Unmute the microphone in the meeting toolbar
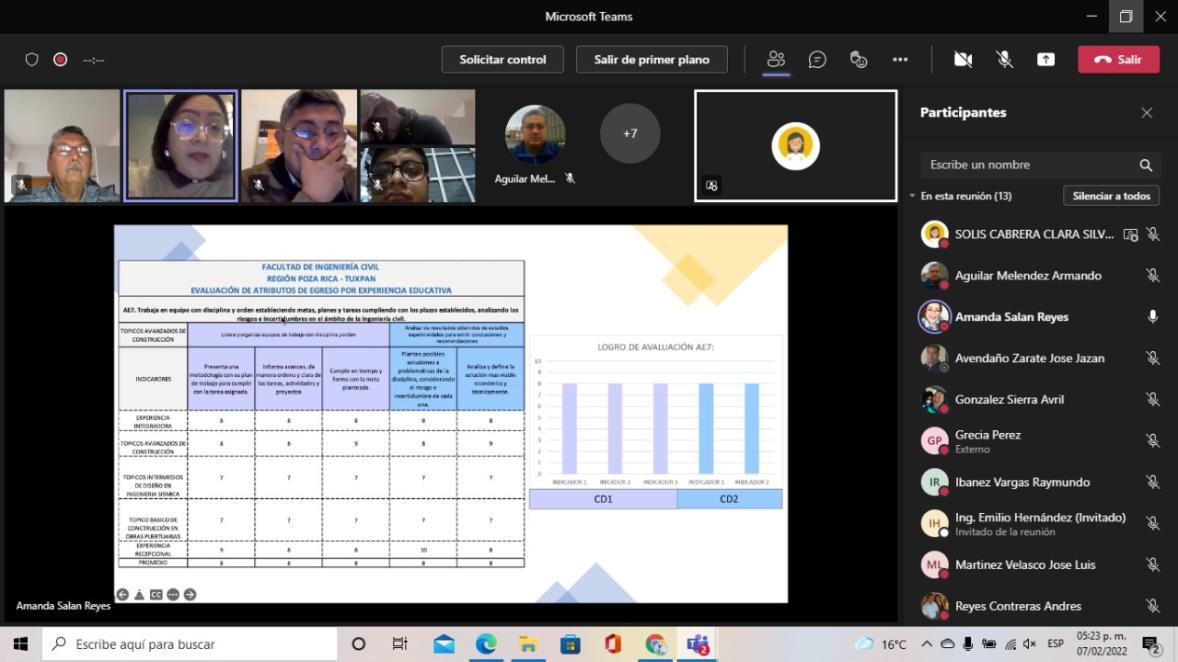This screenshot has height=662, width=1178. click(x=1004, y=60)
